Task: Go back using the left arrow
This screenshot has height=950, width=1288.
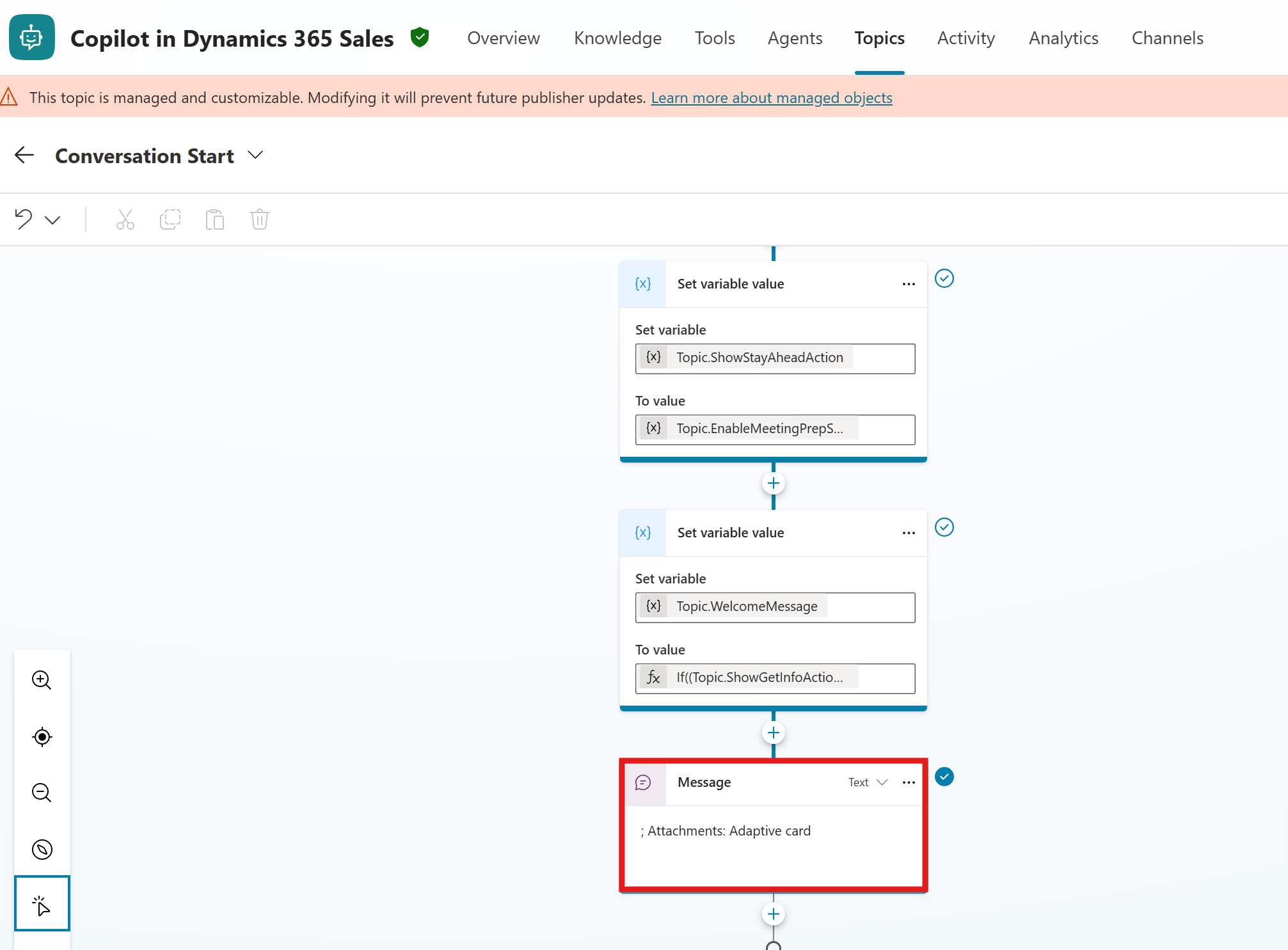Action: [24, 155]
